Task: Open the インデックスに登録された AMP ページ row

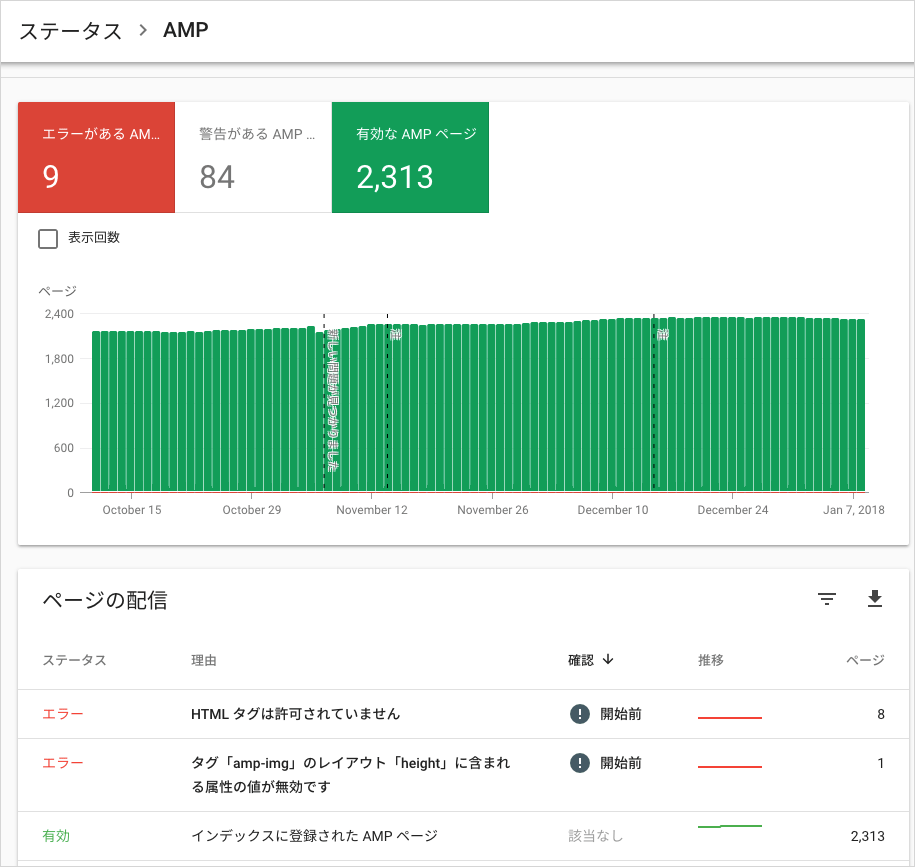Action: coord(463,836)
